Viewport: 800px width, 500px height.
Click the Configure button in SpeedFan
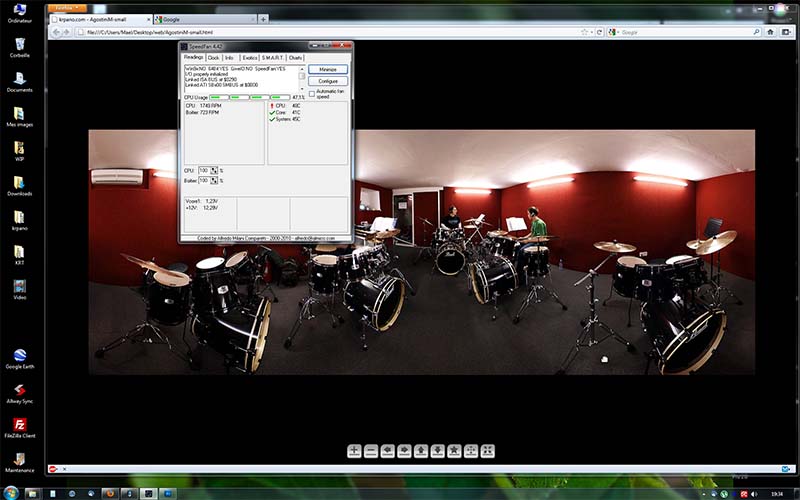pos(327,81)
